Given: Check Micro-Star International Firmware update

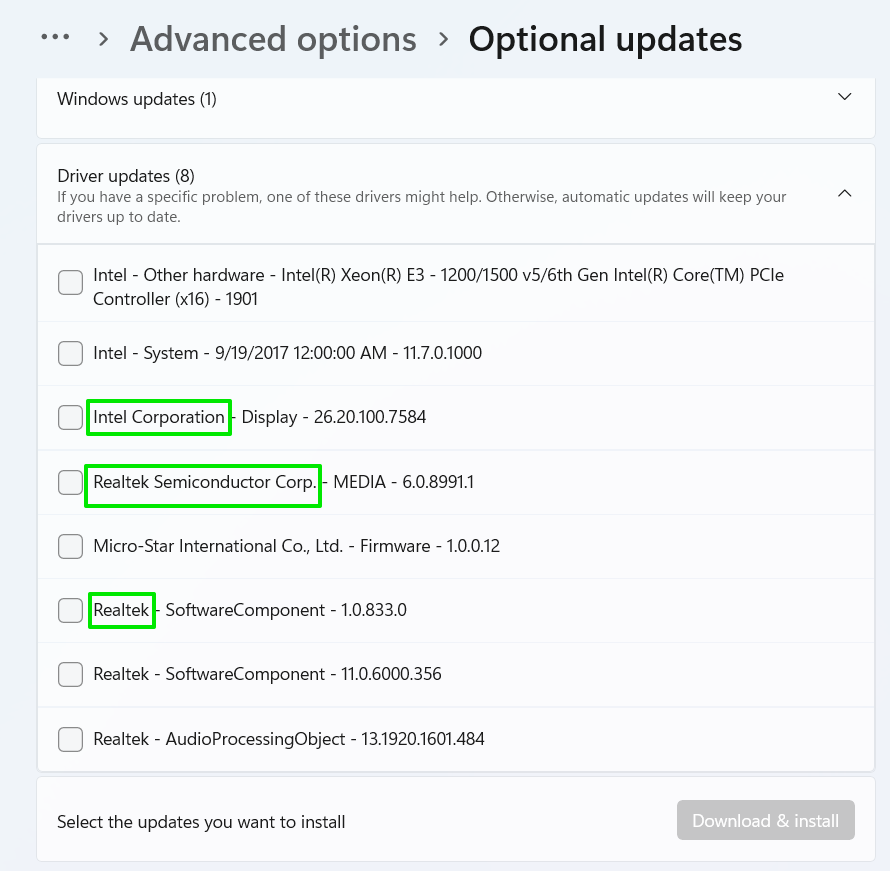Looking at the screenshot, I should (x=70, y=546).
